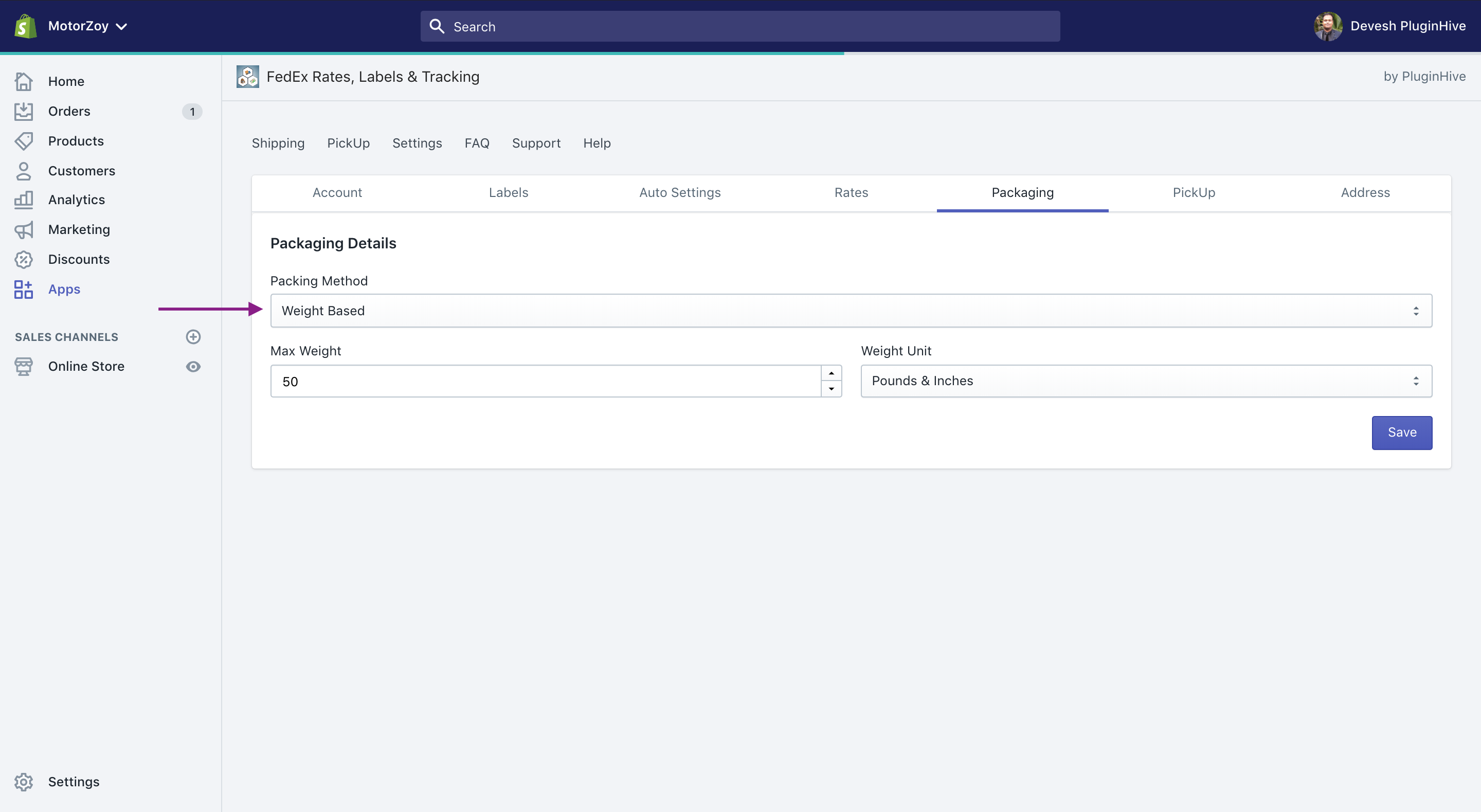Open the Settings app menu item

click(418, 143)
